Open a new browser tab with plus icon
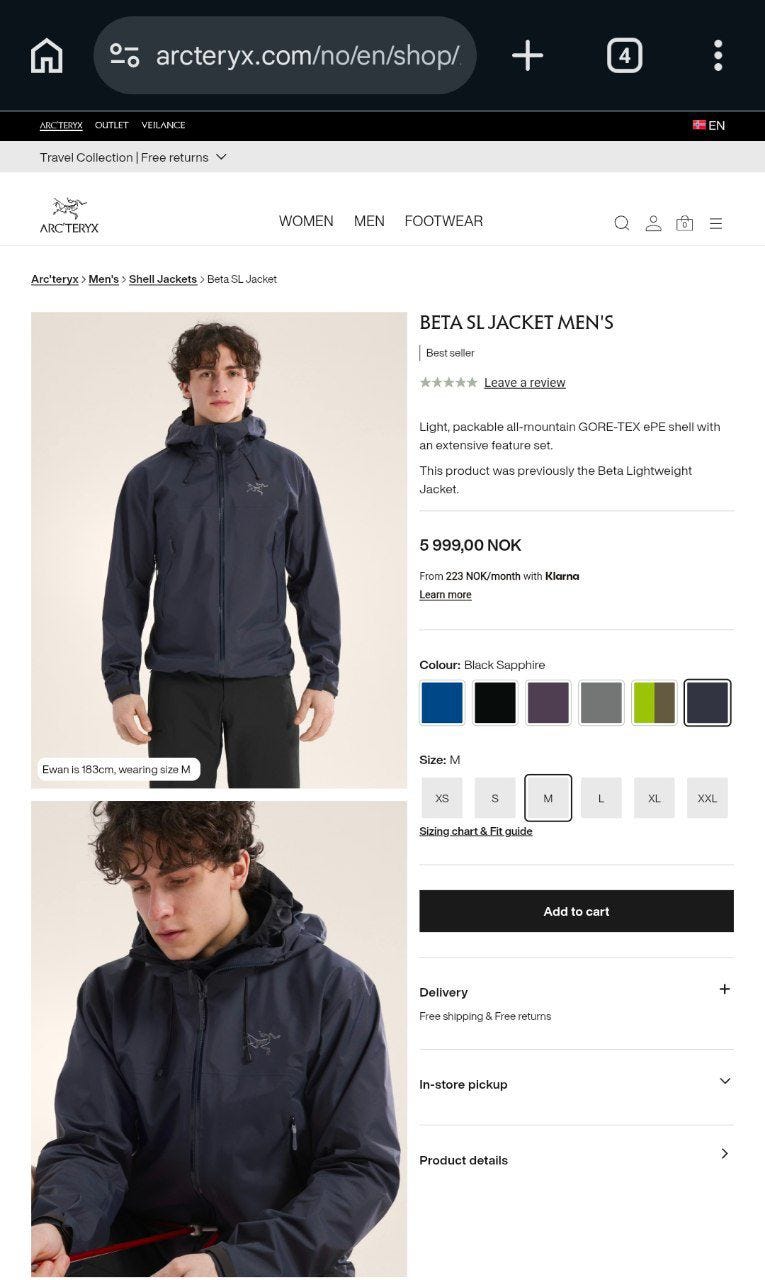This screenshot has height=1280, width=765. coord(527,55)
